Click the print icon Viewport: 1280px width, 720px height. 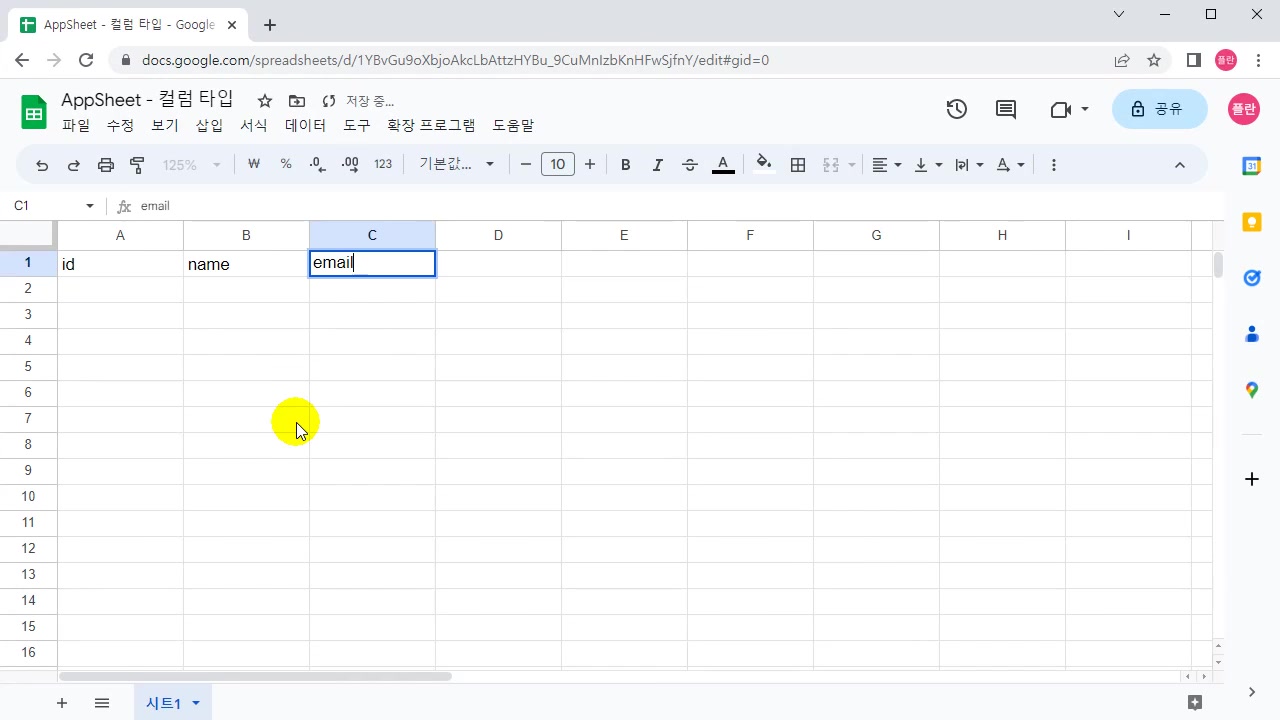(106, 165)
